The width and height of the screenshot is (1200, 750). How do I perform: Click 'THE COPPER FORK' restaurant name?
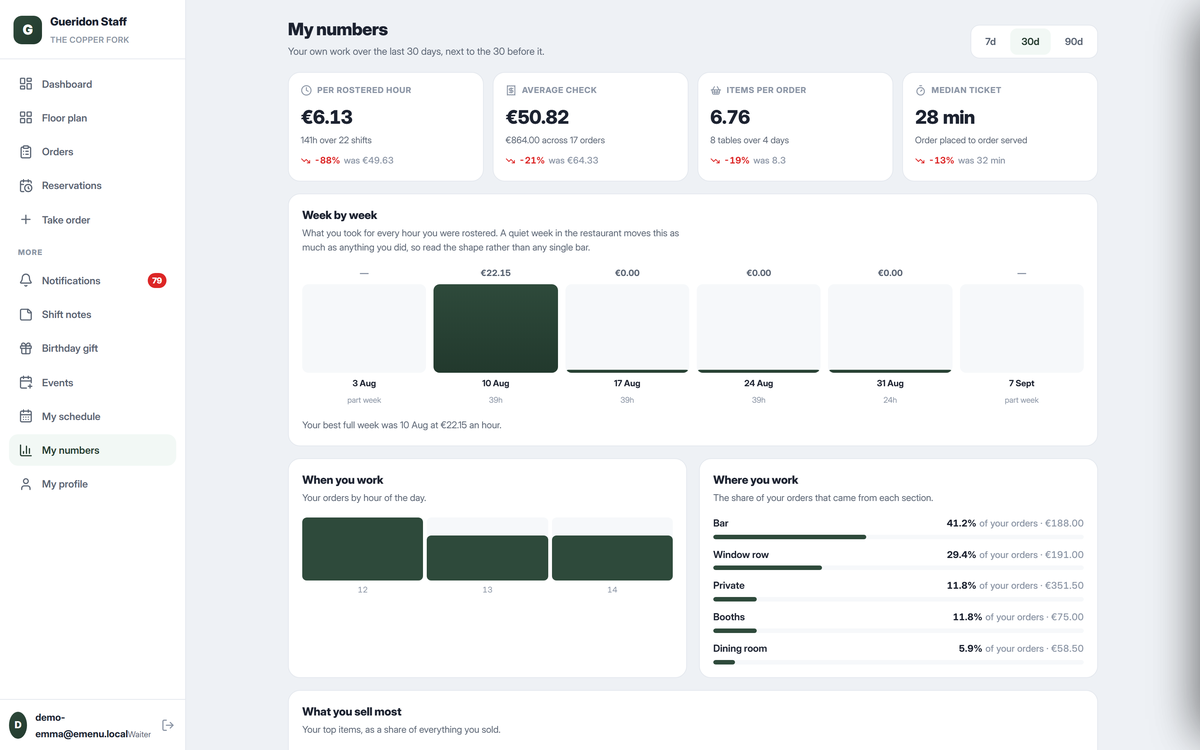[89, 40]
